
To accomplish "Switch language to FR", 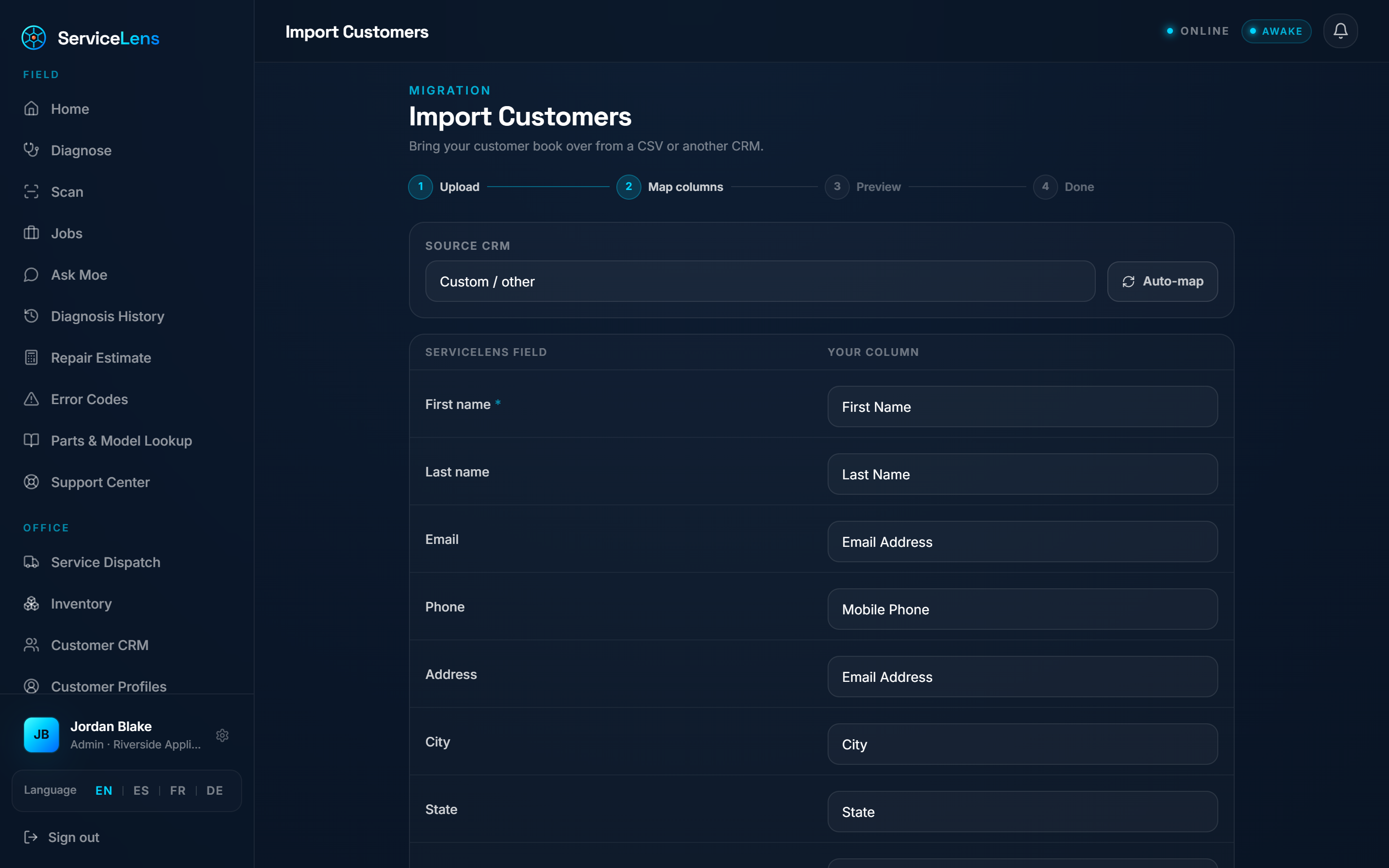I will (177, 790).
